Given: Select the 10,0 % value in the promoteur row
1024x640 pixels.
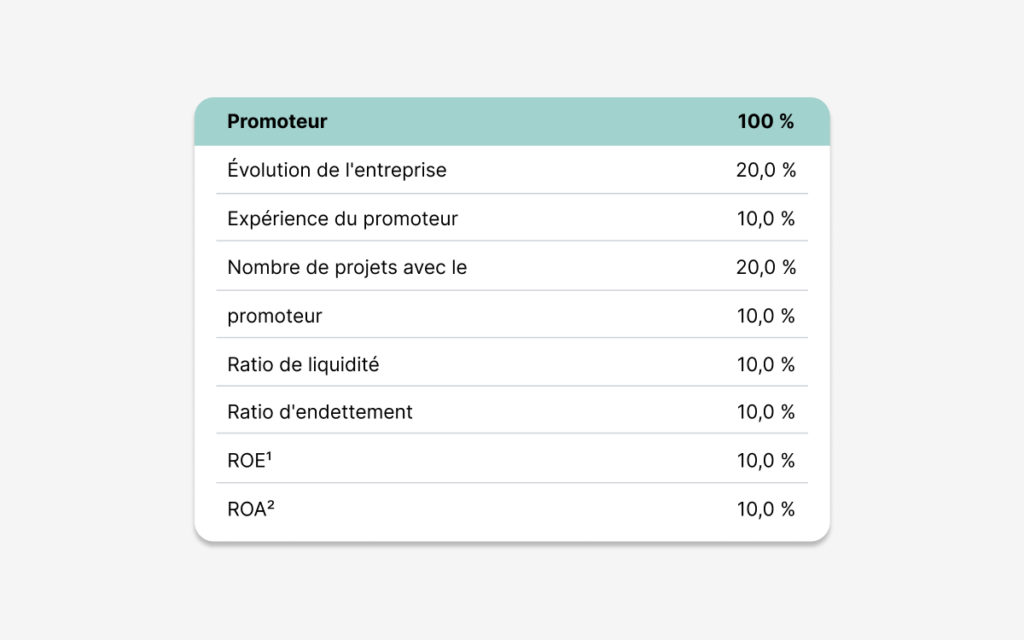Looking at the screenshot, I should click(x=766, y=316).
